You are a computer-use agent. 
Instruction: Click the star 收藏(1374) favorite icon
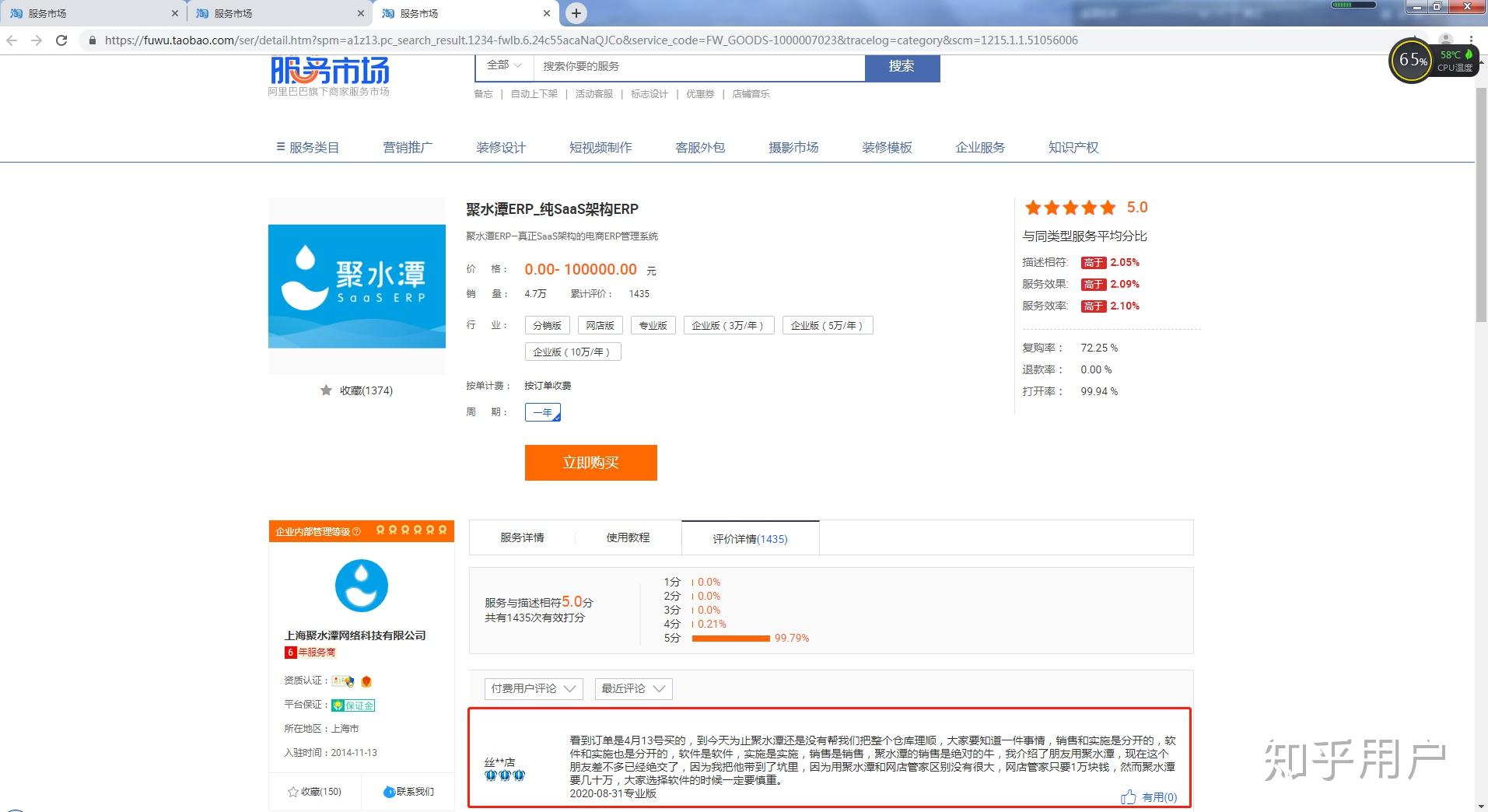click(326, 390)
